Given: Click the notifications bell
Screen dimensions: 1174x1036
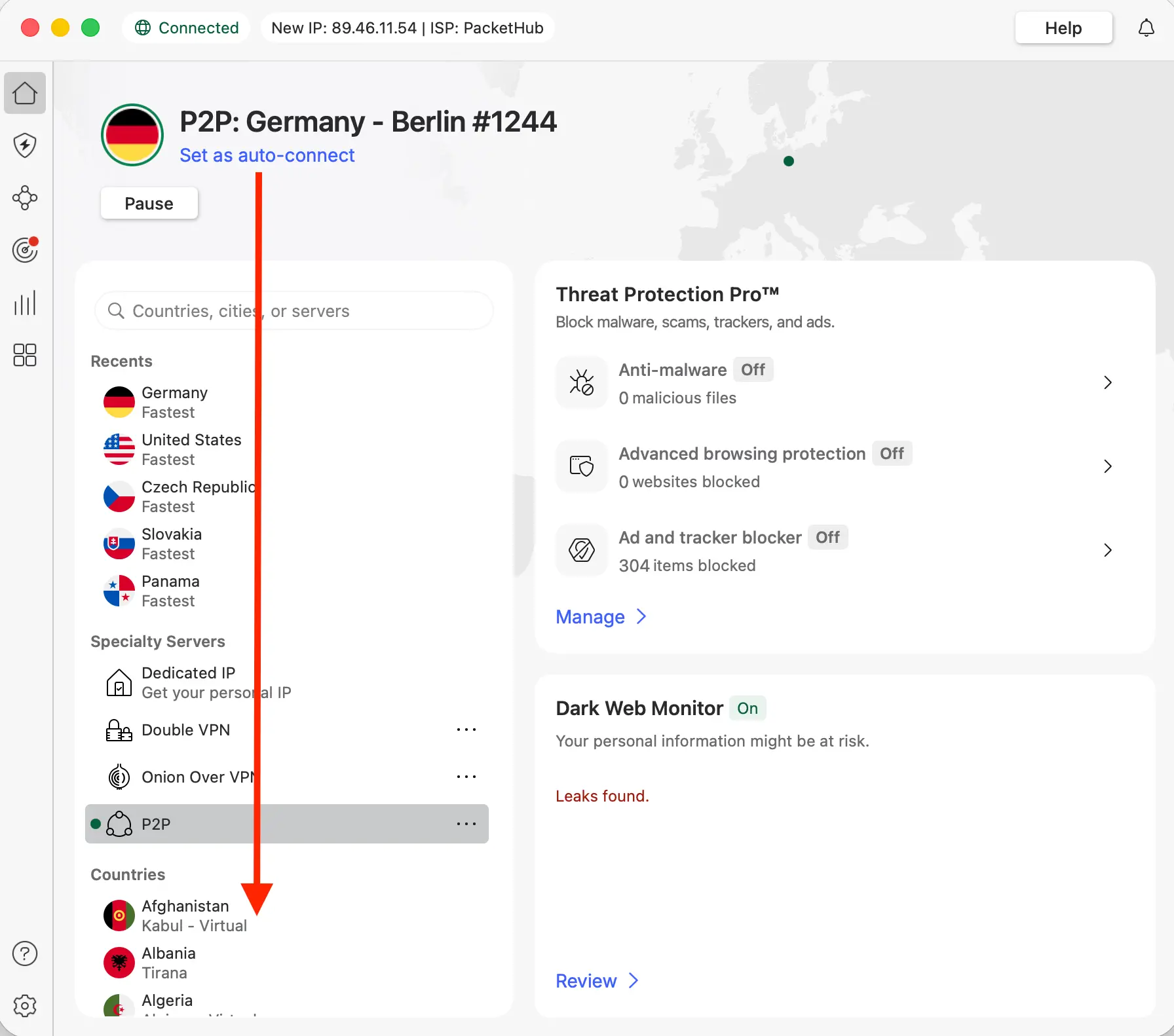Looking at the screenshot, I should (1146, 28).
